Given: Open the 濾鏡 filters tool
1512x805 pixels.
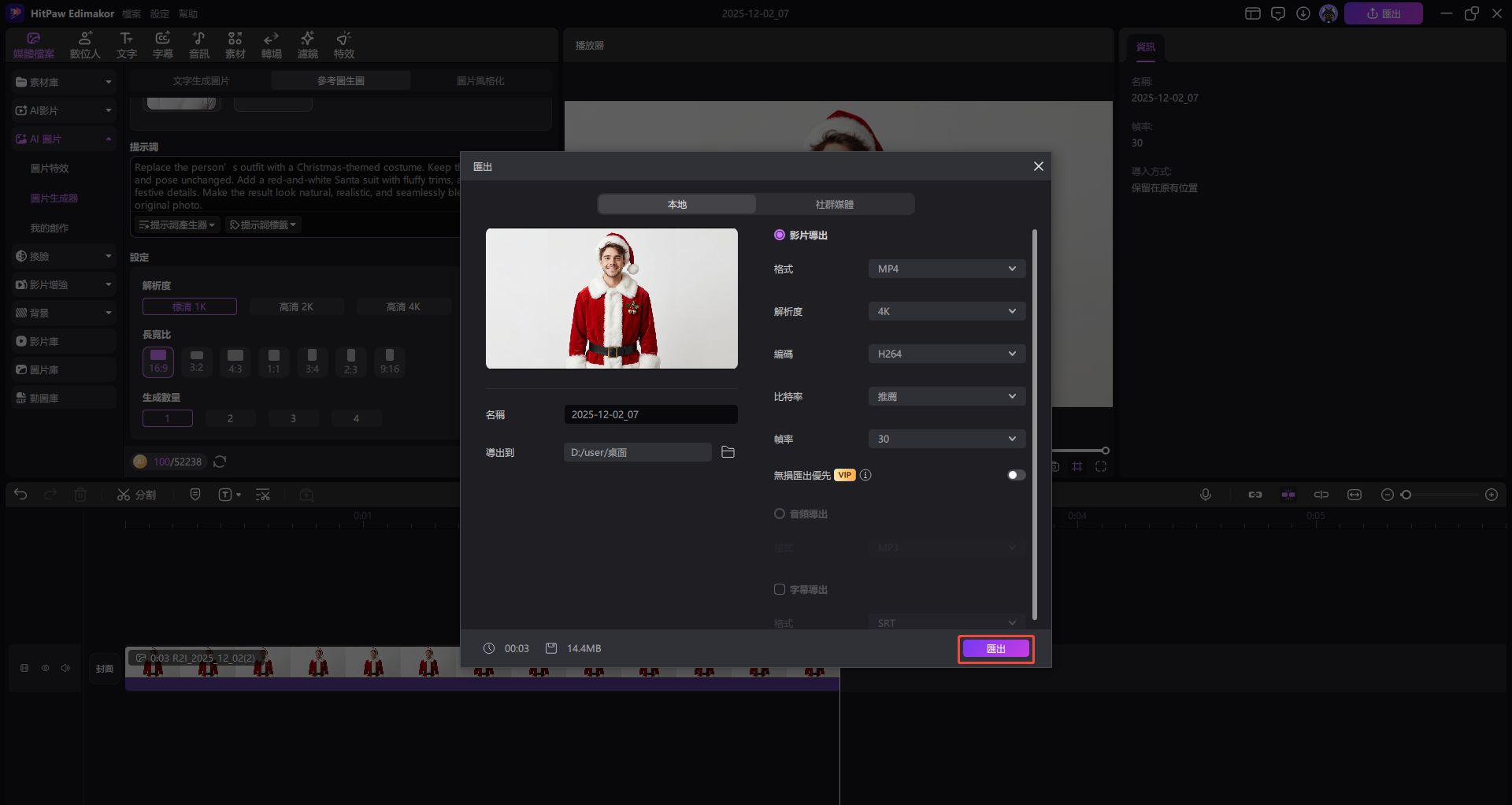Looking at the screenshot, I should click(308, 45).
